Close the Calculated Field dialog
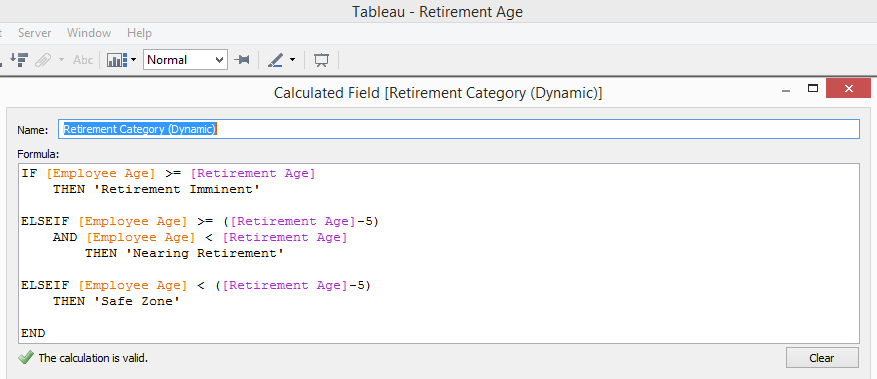Screen dimensions: 877x379 [848, 88]
